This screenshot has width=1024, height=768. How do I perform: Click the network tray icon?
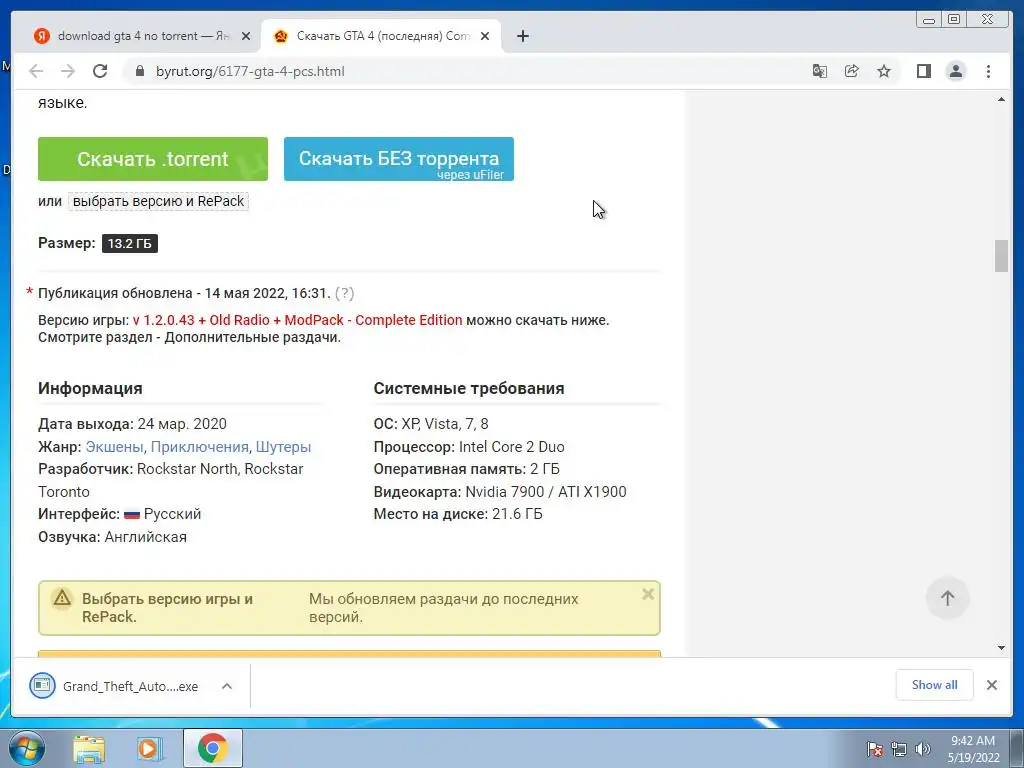tap(899, 749)
